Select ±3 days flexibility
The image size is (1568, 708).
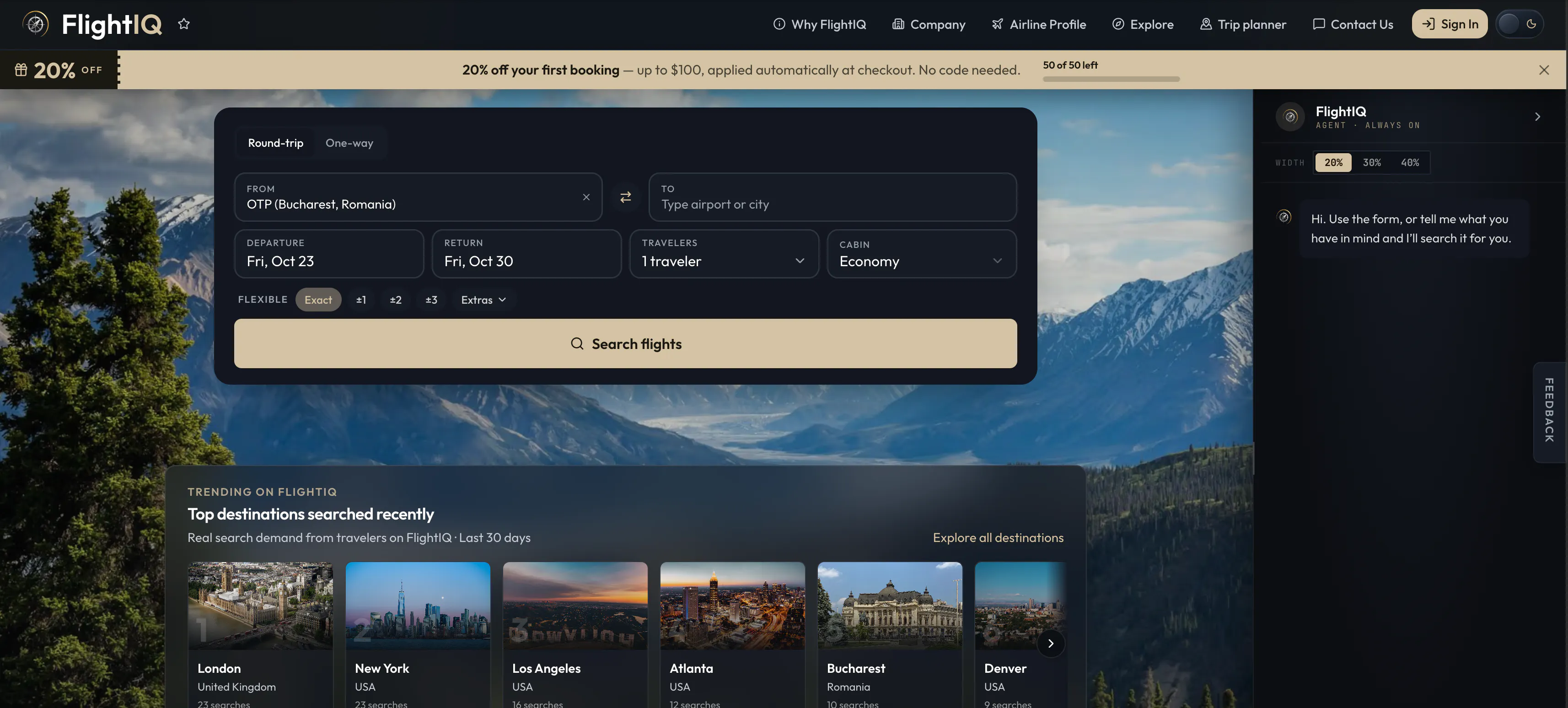click(431, 300)
